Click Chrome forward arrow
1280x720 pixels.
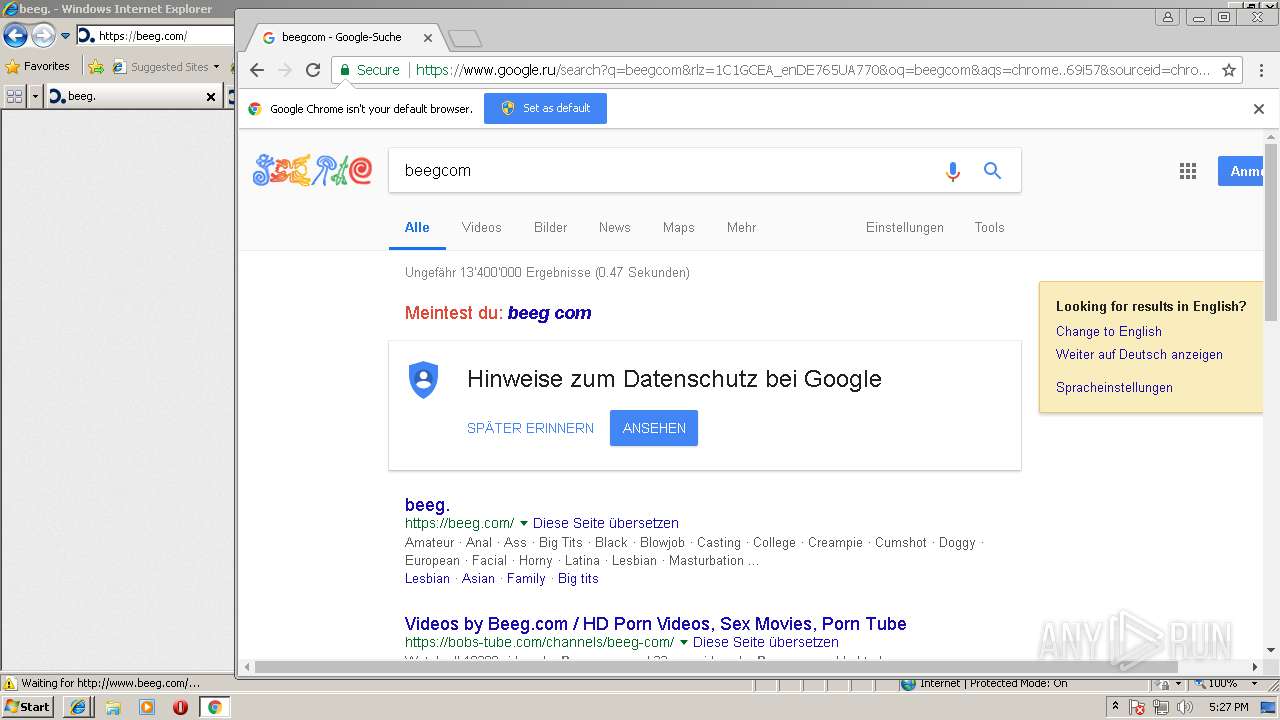[285, 70]
